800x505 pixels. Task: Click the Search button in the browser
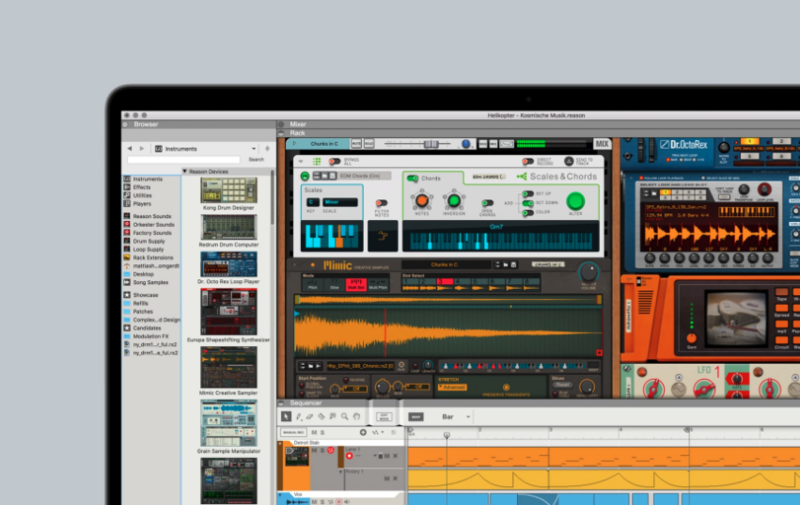pyautogui.click(x=256, y=160)
